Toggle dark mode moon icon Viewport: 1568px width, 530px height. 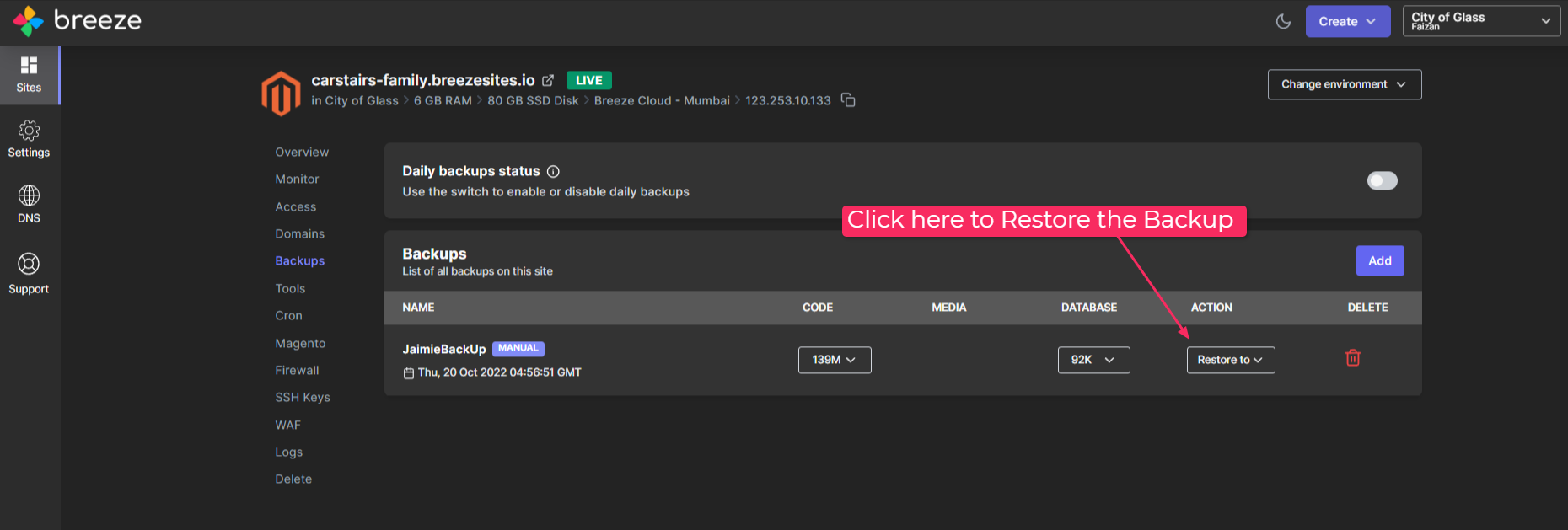pyautogui.click(x=1283, y=21)
